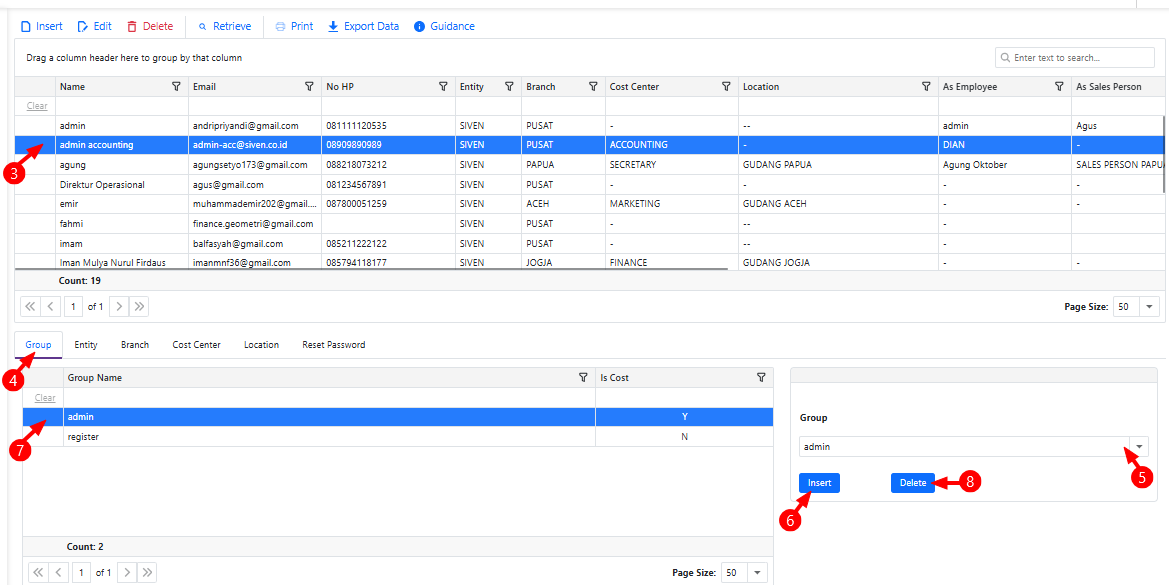
Task: Switch to the Location tab
Action: [262, 345]
